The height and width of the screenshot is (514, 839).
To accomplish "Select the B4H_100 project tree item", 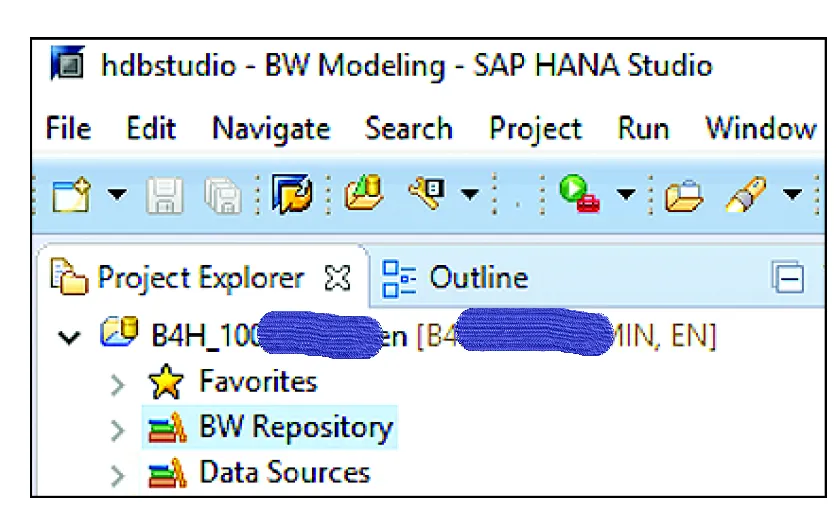I will pos(433,336).
